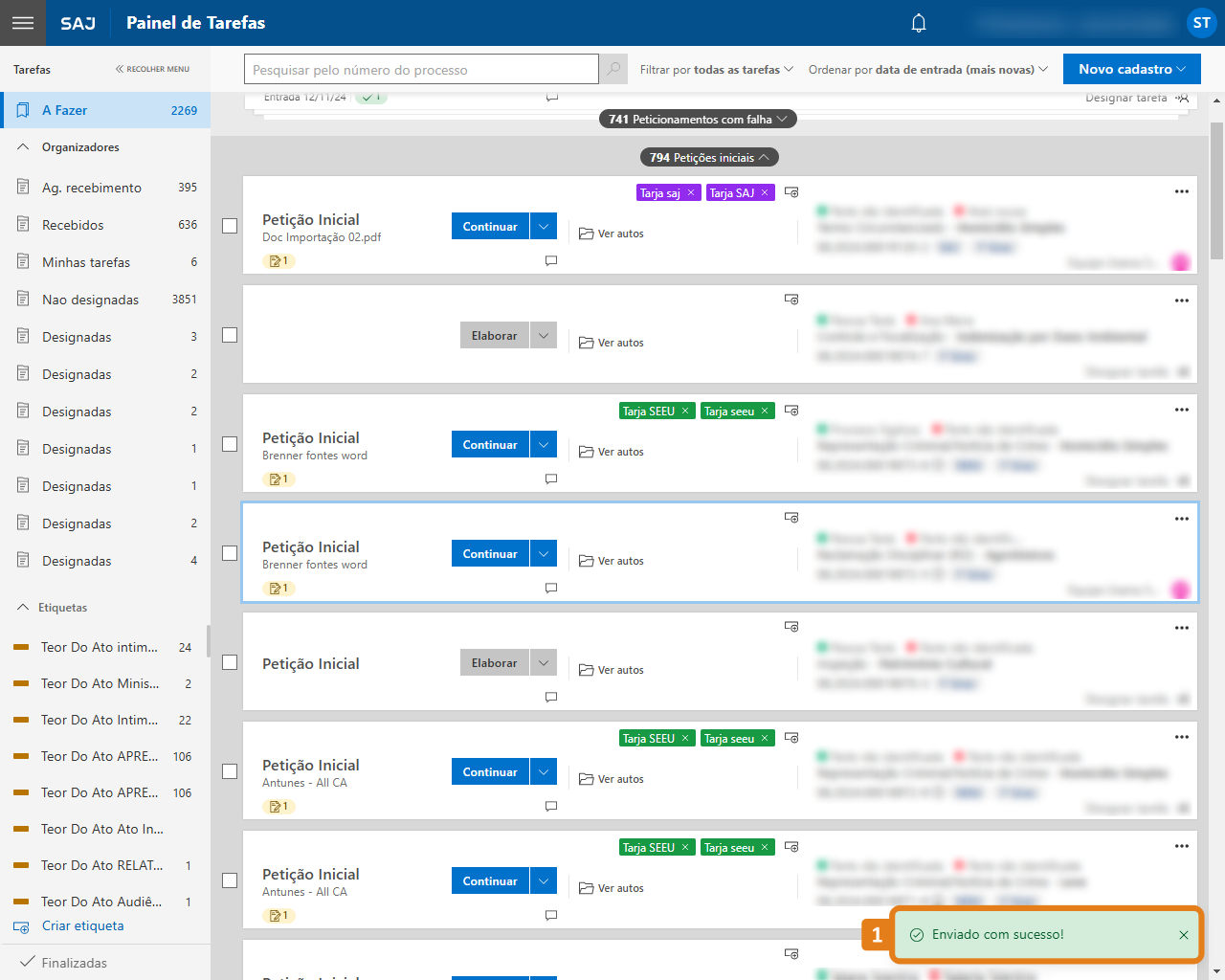
Task: Check the Doc Importação 02.pdf task checkbox
Action: pyautogui.click(x=230, y=226)
